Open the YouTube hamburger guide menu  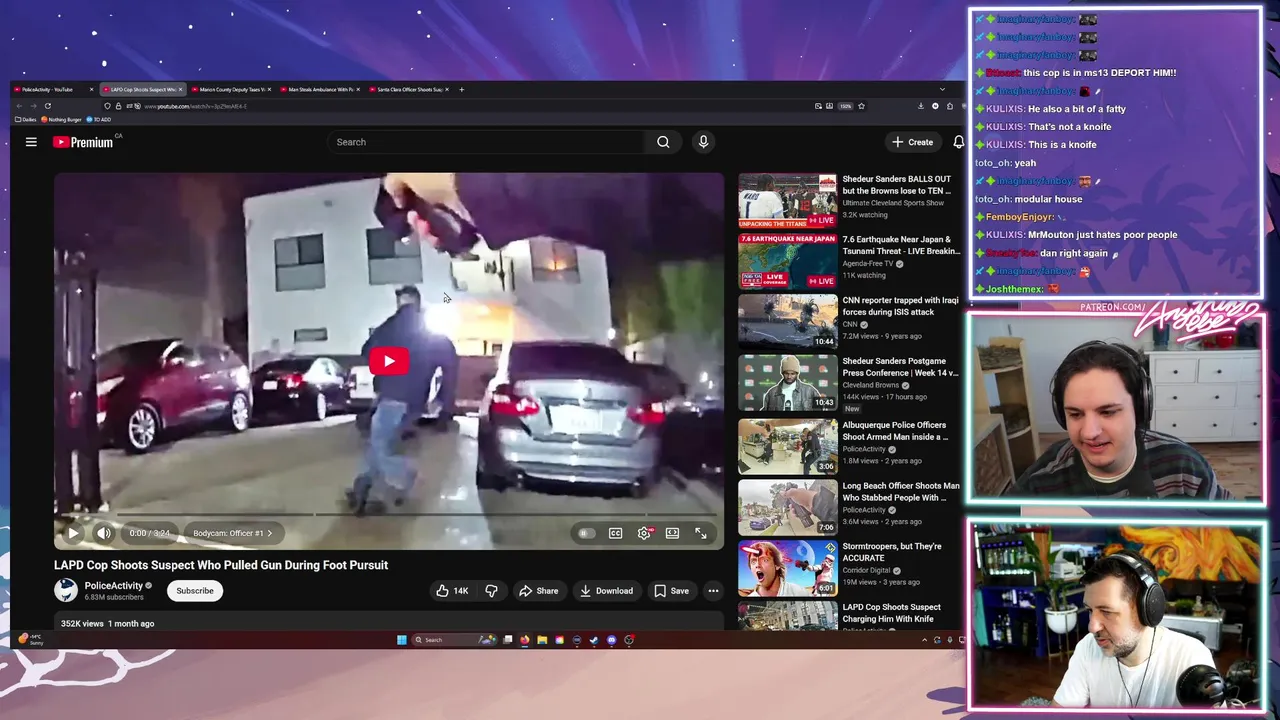click(x=31, y=142)
